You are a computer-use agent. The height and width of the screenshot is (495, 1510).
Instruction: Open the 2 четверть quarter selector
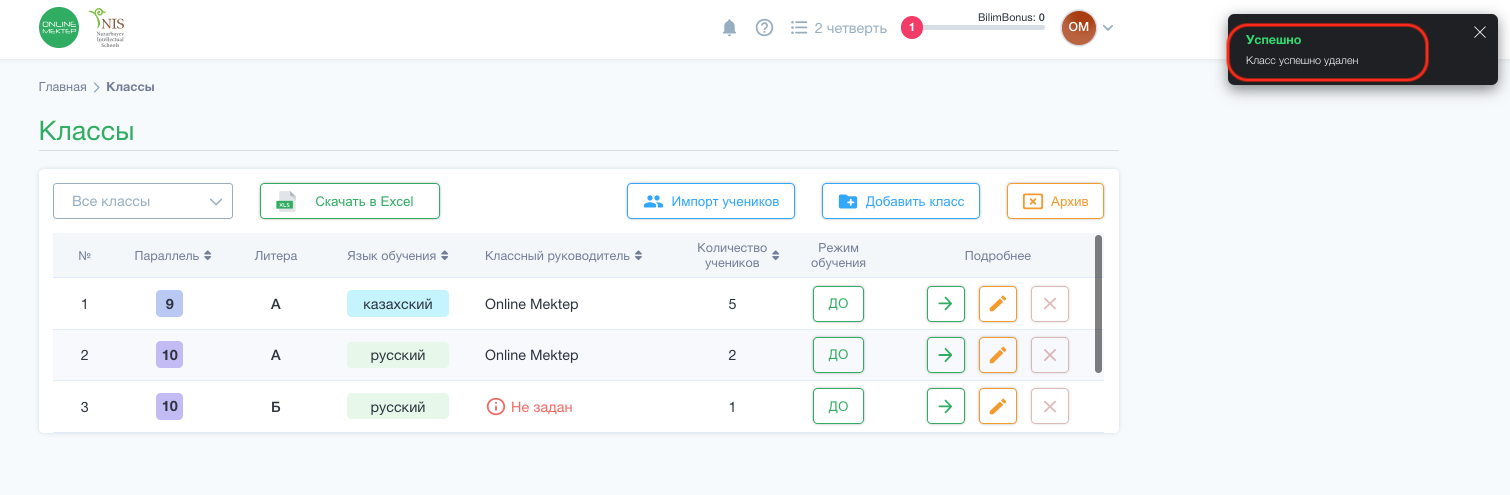(x=838, y=28)
